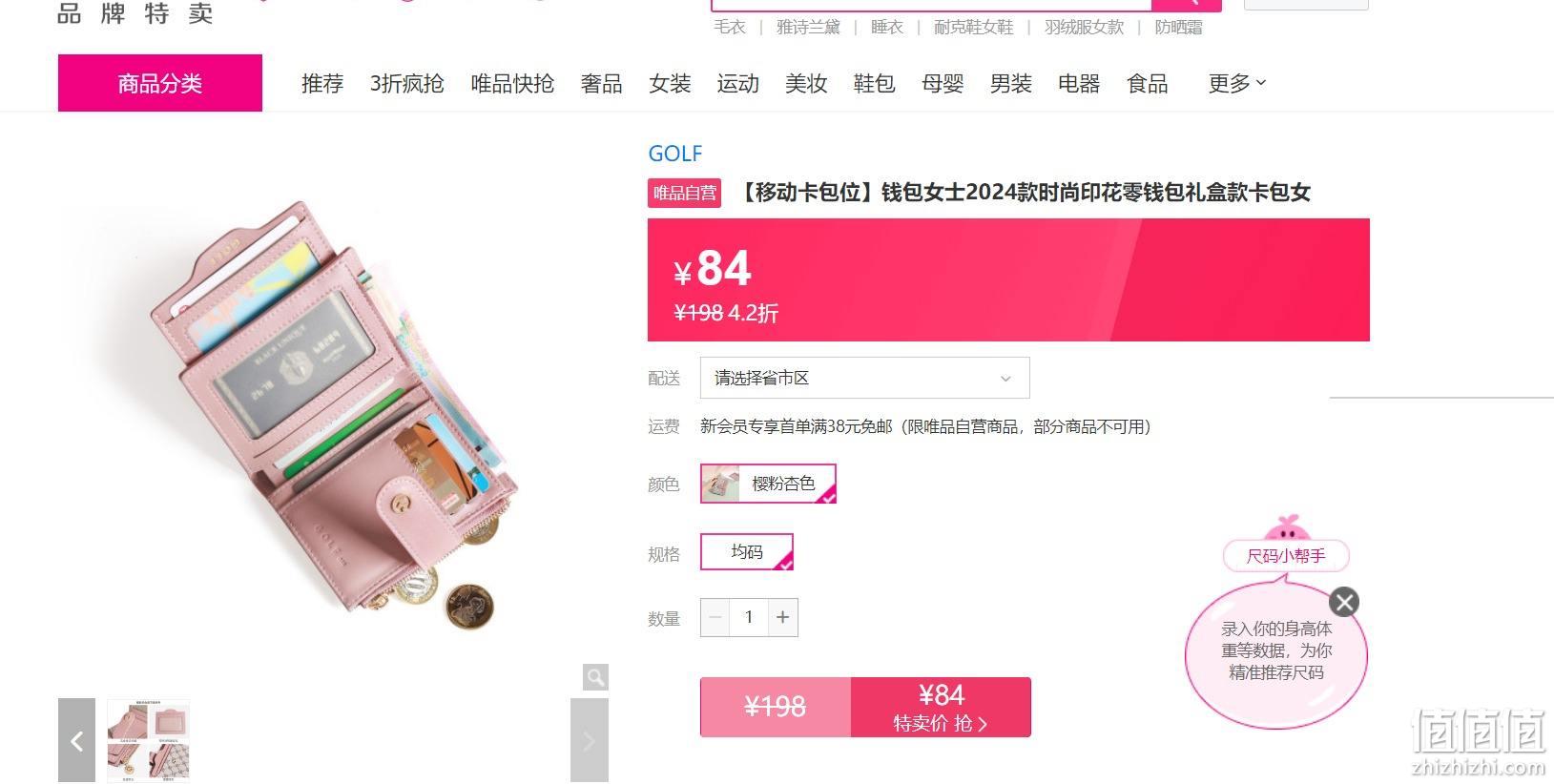Open the 3折疯抢 navigation item
Image resolution: width=1554 pixels, height=784 pixels.
coord(407,84)
